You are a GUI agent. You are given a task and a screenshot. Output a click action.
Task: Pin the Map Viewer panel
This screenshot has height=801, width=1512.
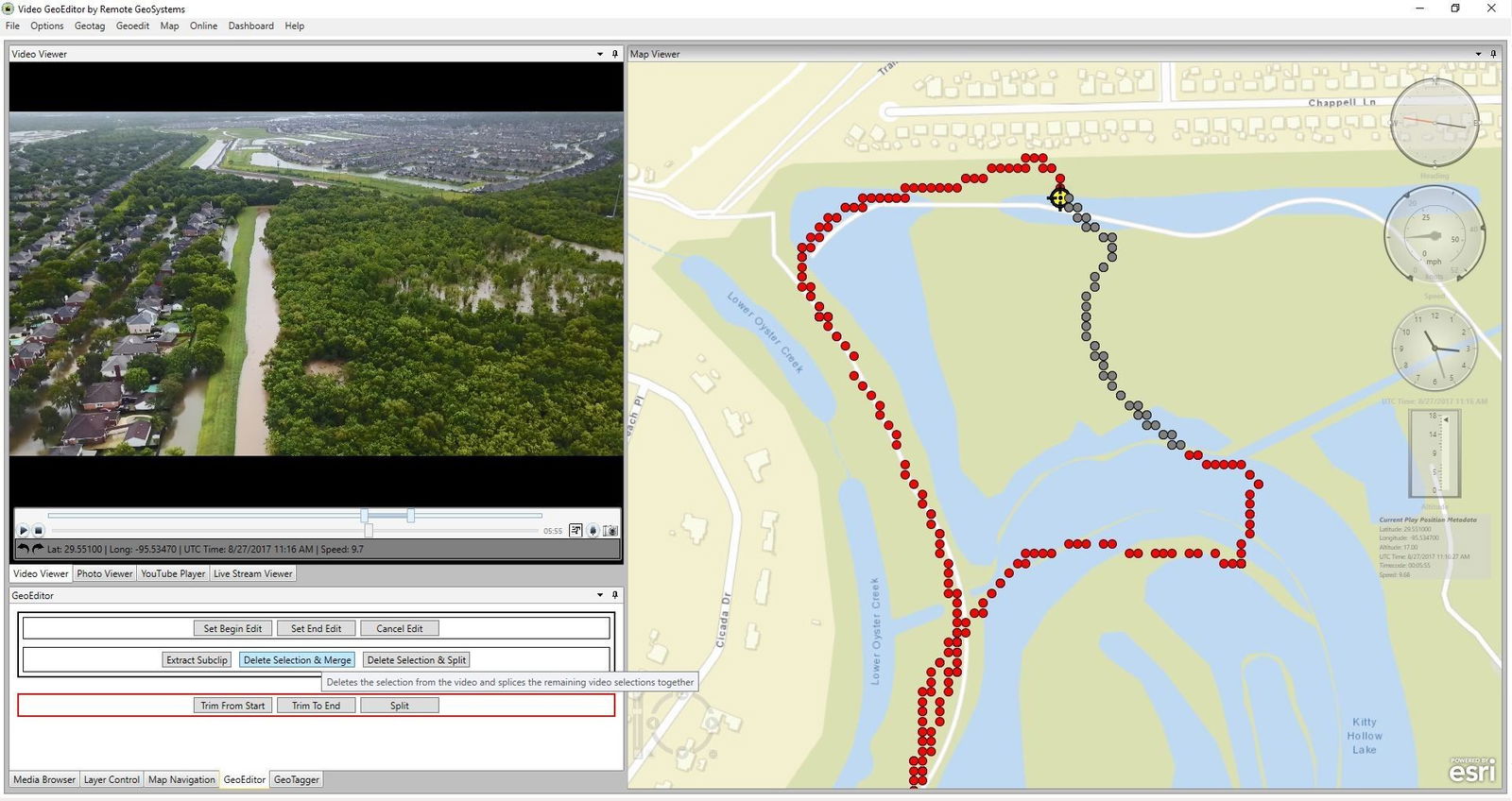[x=1494, y=54]
